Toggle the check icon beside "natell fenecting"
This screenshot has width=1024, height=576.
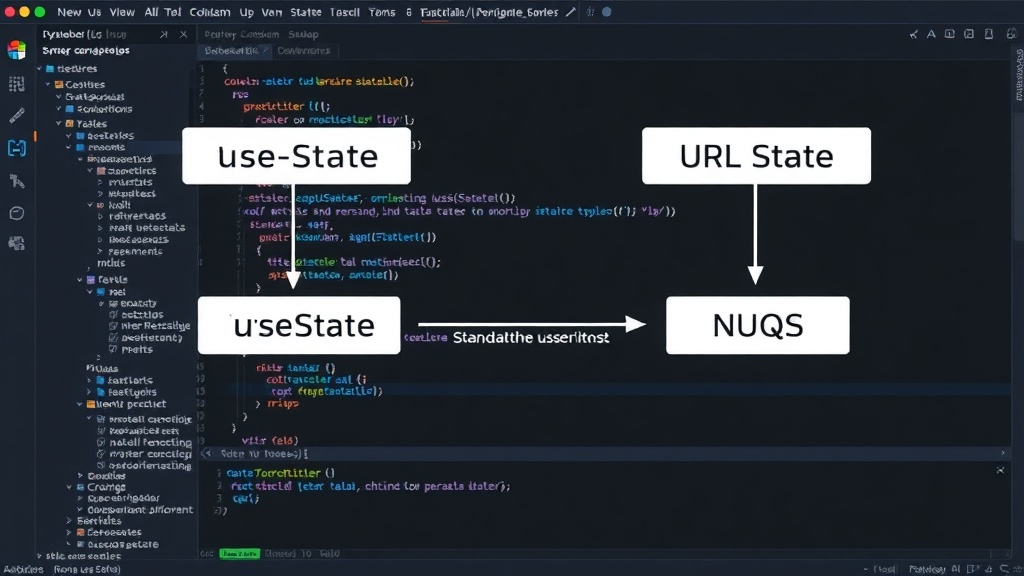tap(101, 442)
